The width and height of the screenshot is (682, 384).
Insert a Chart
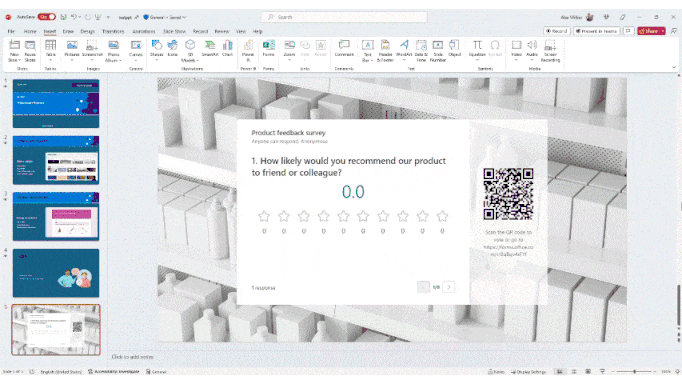227,49
